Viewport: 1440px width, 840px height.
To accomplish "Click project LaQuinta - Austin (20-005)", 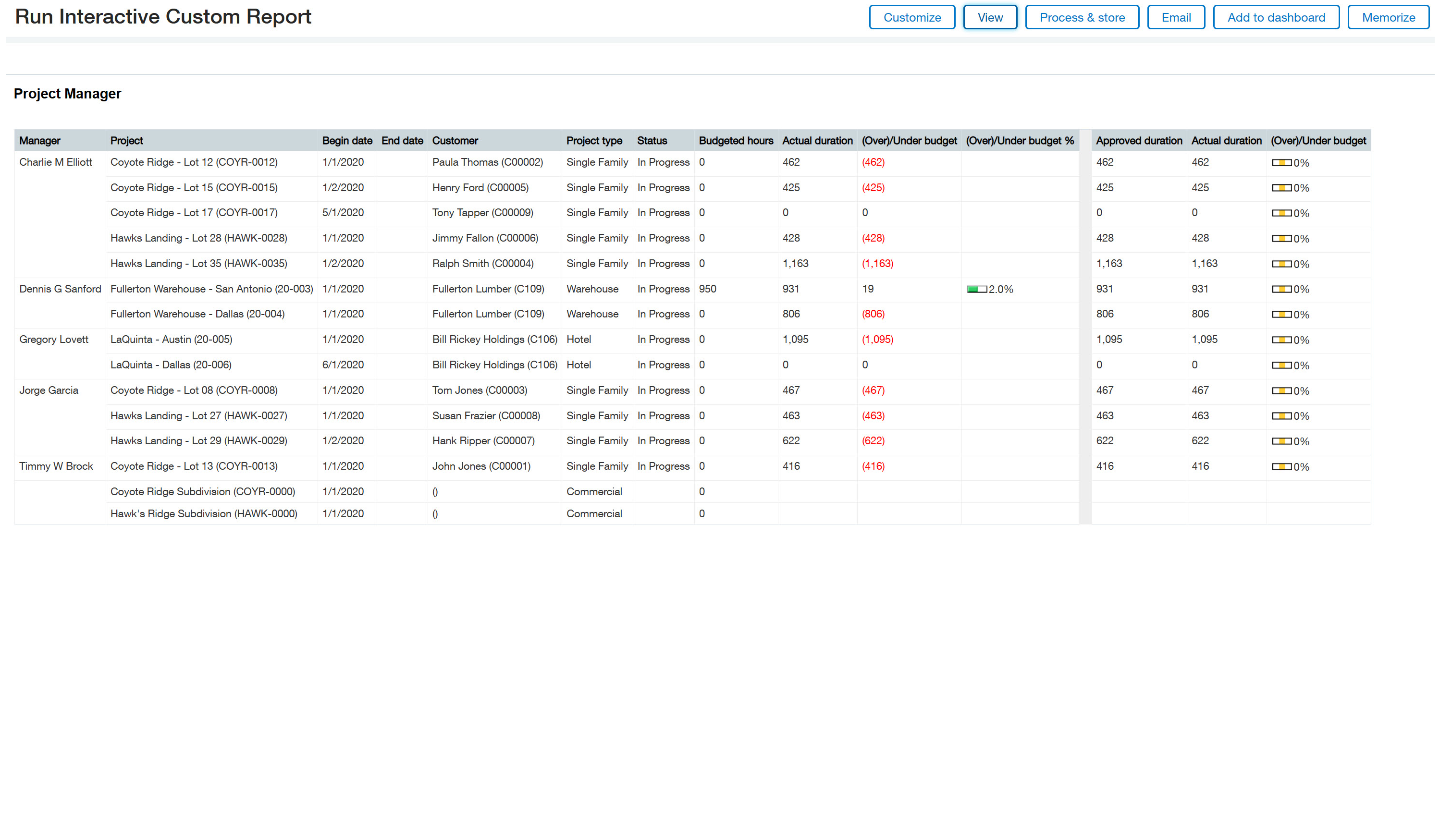I will 171,339.
